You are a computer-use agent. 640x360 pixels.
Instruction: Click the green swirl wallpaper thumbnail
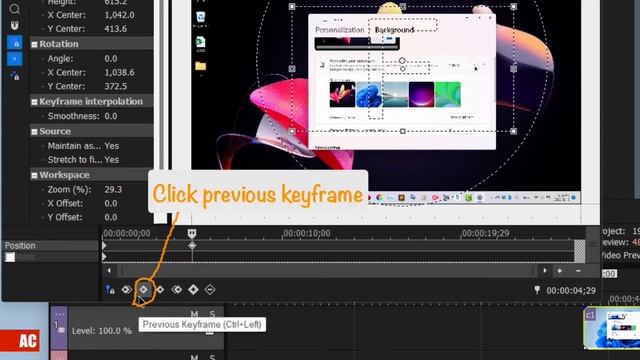pyautogui.click(x=448, y=94)
